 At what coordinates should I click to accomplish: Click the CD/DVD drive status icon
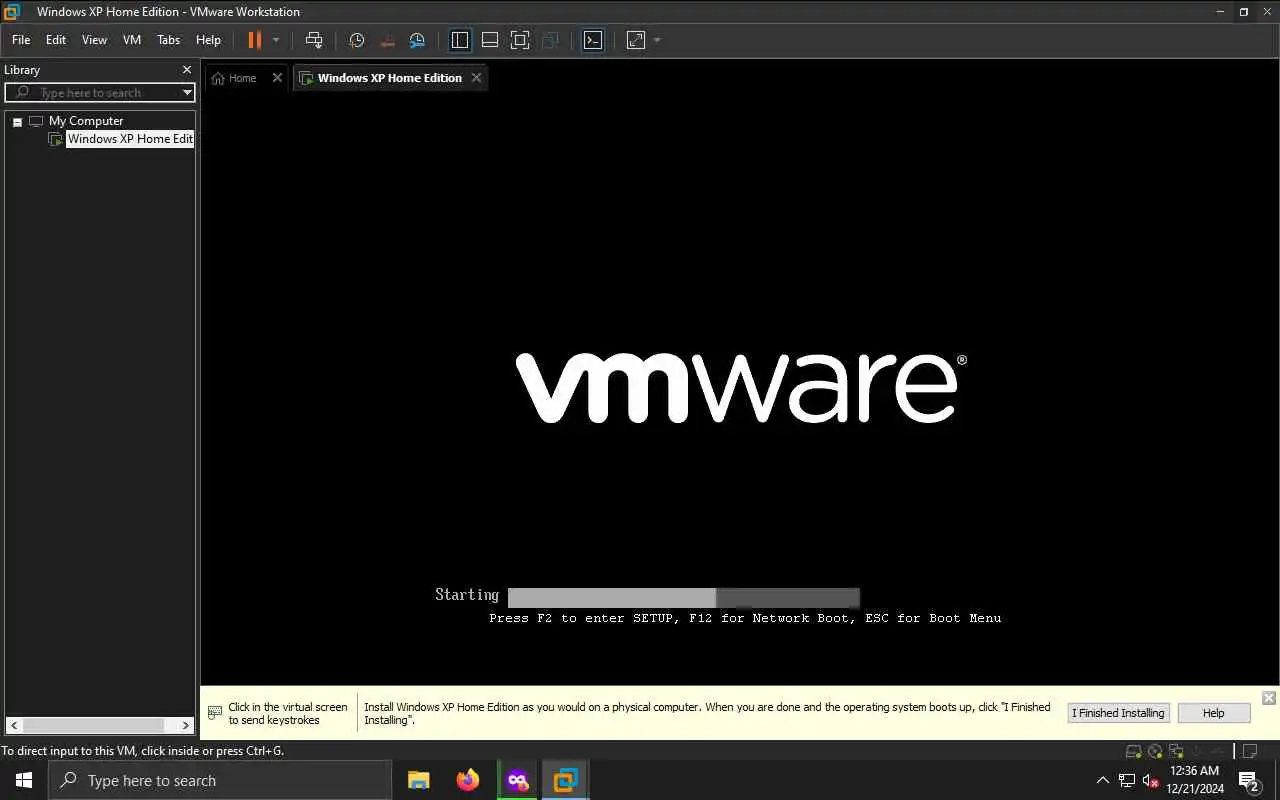coord(1155,752)
